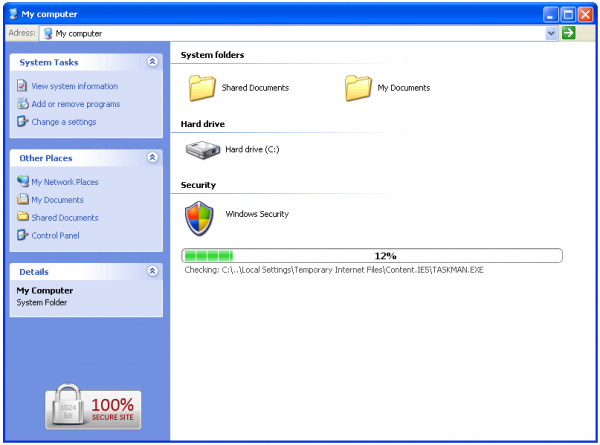
Task: Click the Checking file path status text
Action: click(x=334, y=270)
